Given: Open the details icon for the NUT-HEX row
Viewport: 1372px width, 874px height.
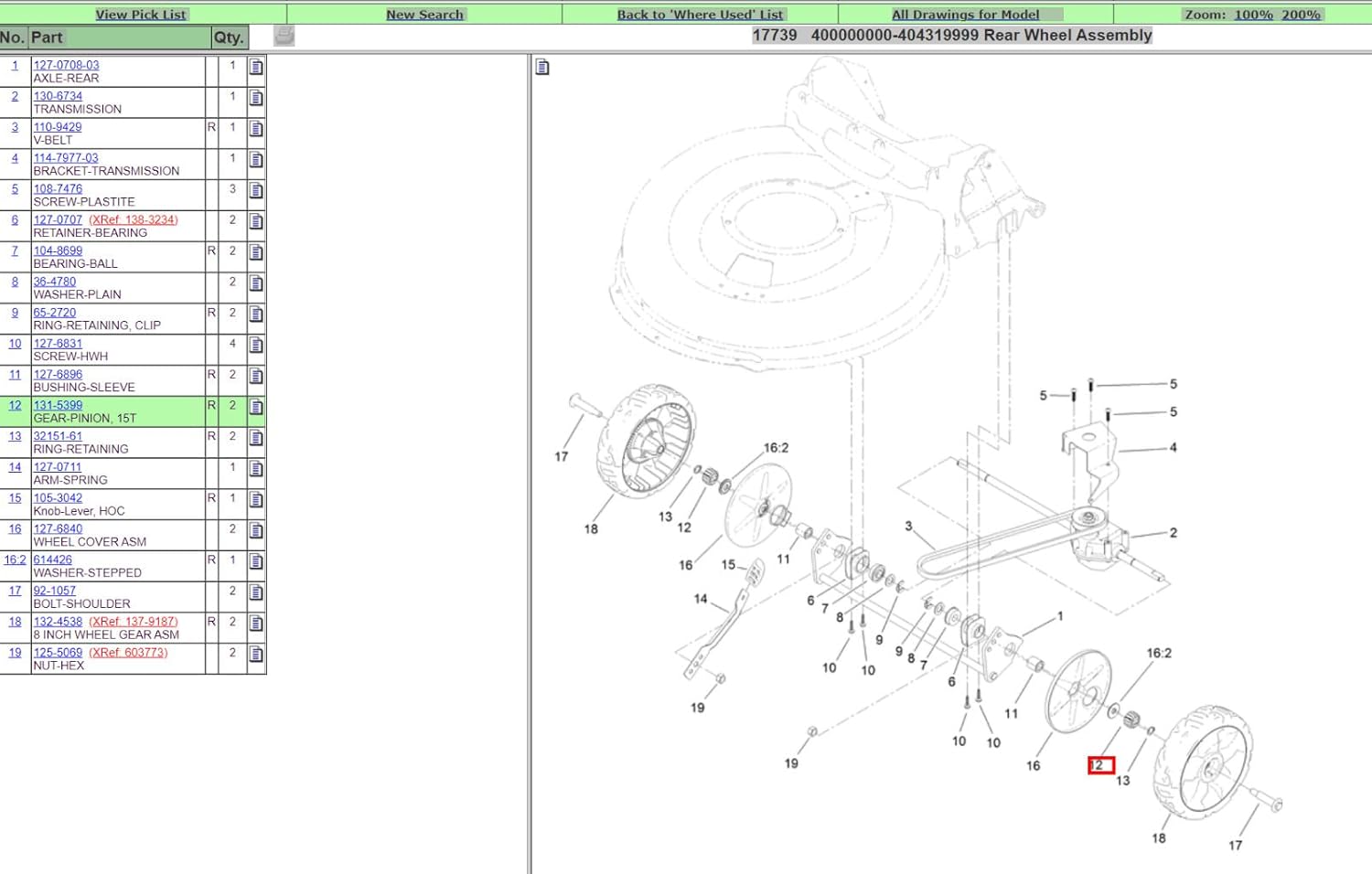Looking at the screenshot, I should click(x=257, y=655).
